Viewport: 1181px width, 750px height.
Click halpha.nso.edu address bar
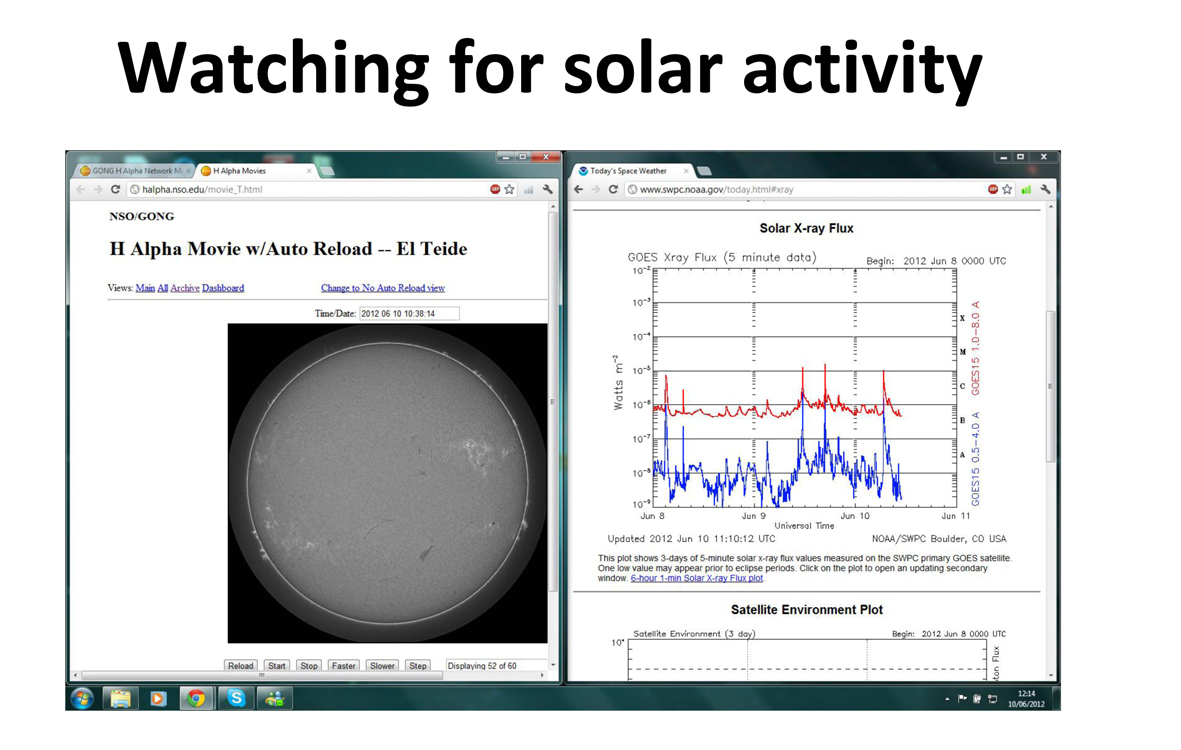coord(305,190)
